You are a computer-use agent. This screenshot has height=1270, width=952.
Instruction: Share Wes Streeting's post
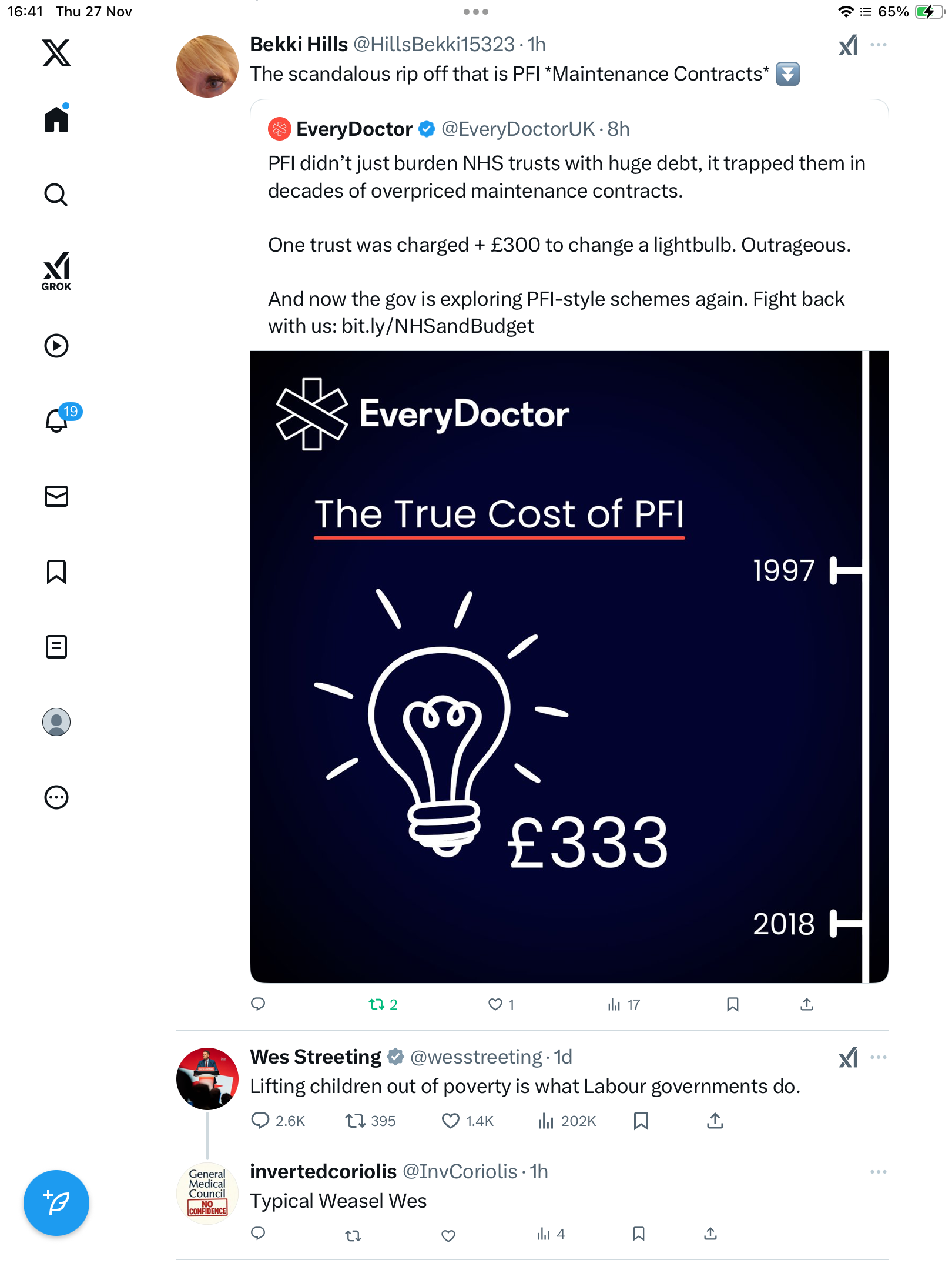715,1121
